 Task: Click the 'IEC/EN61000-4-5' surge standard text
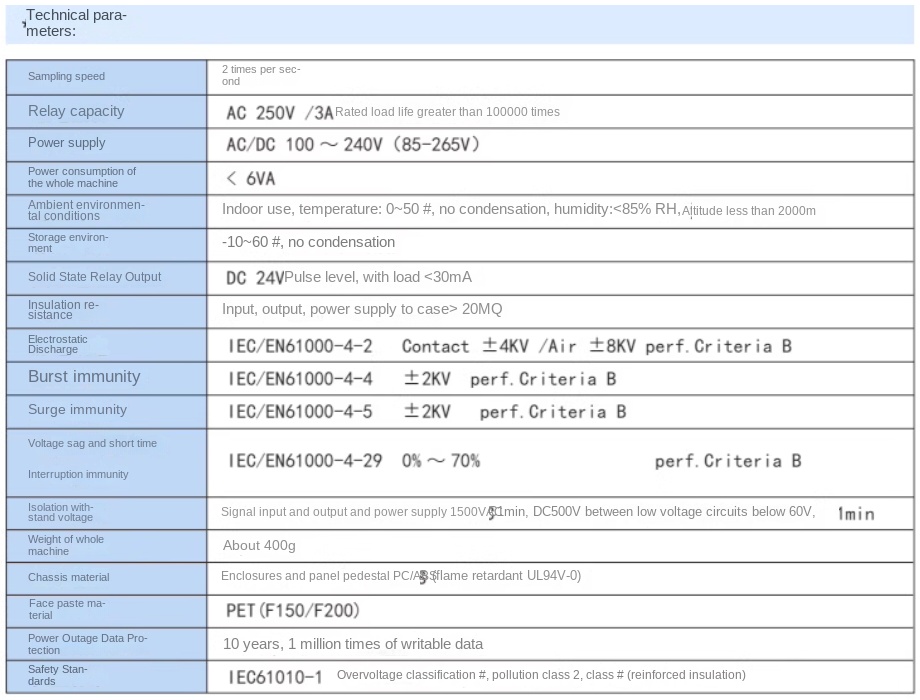(300, 412)
